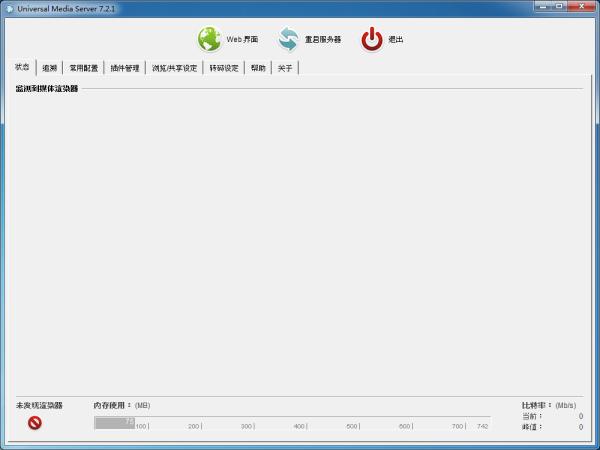Open the 帮助 tab

tap(258, 68)
